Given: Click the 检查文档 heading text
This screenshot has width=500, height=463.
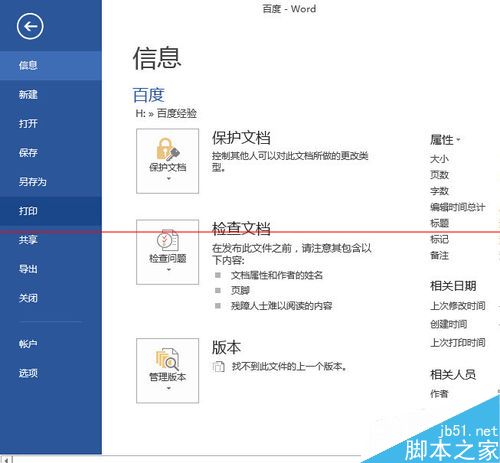Looking at the screenshot, I should [x=241, y=229].
